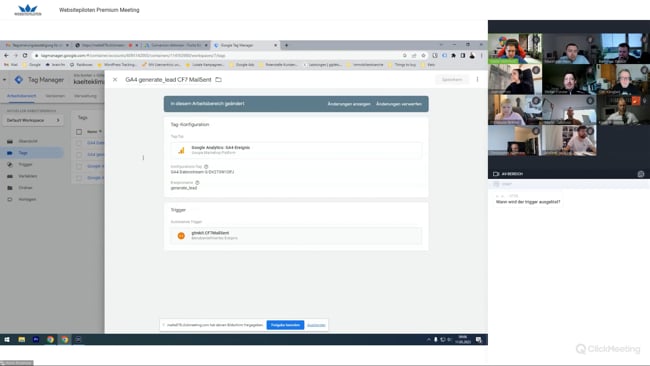Expand the account switcher arrow left of logo
This screenshot has width=650, height=366.
click(5, 80)
